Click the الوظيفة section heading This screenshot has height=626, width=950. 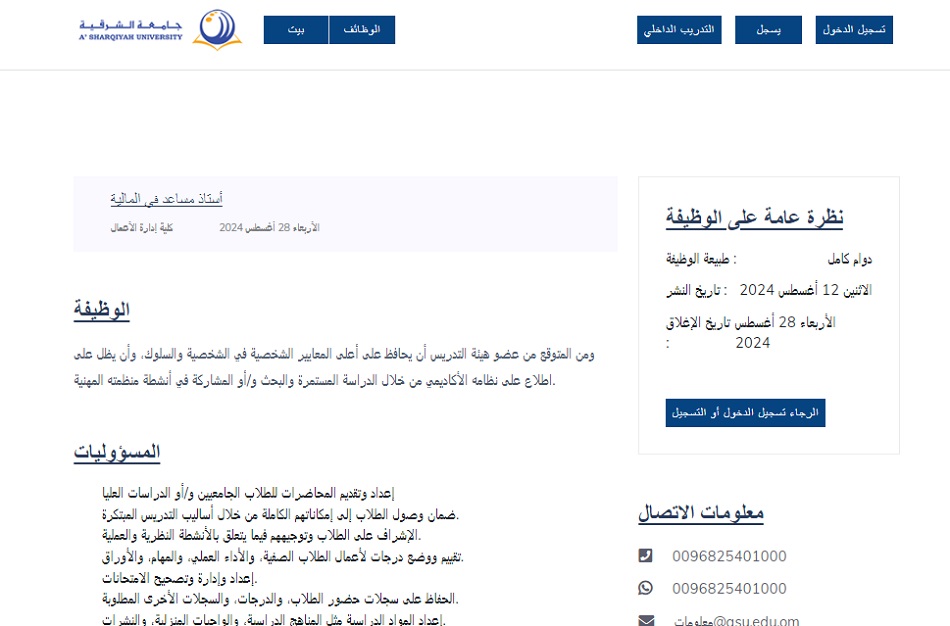click(x=102, y=310)
